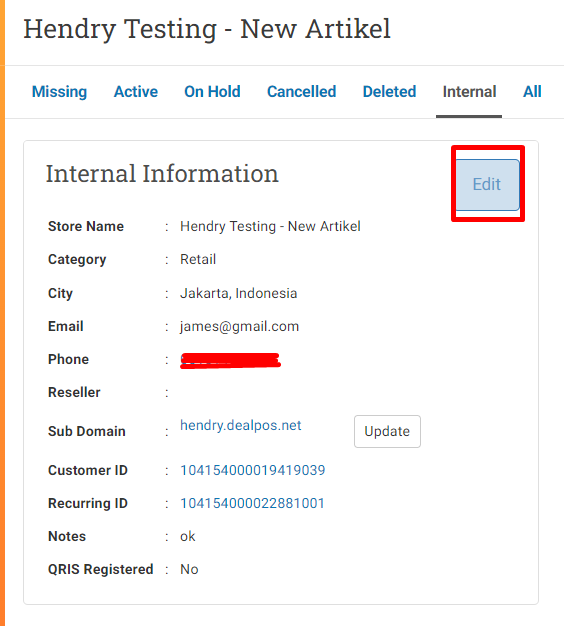Click the Category label
Image resolution: width=564 pixels, height=626 pixels.
pos(77,260)
